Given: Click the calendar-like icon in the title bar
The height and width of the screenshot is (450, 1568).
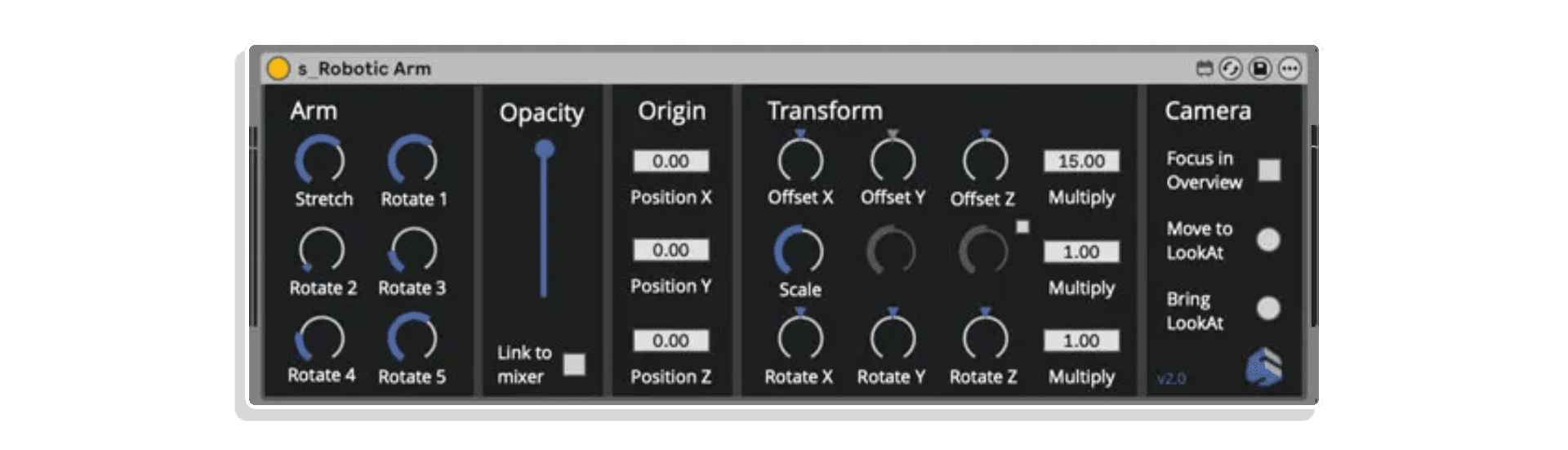Looking at the screenshot, I should point(1205,69).
